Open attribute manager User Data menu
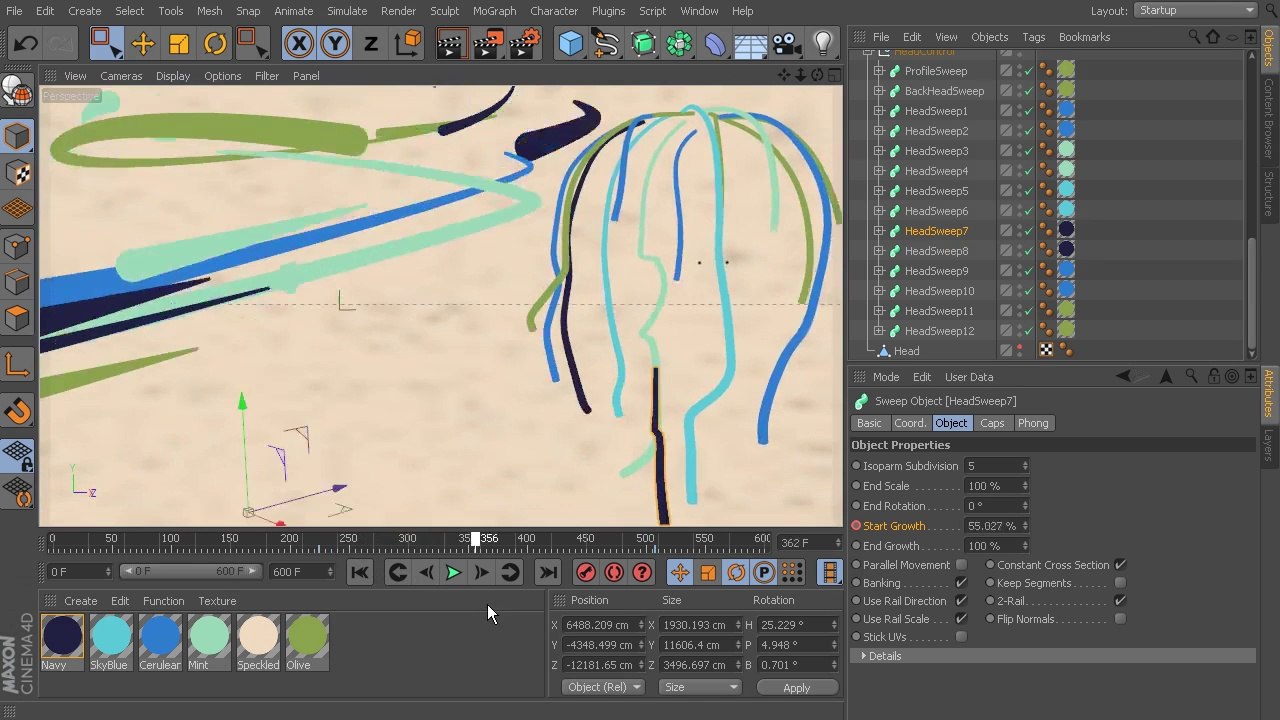Screen dimensions: 1280x720 pyautogui.click(x=969, y=377)
